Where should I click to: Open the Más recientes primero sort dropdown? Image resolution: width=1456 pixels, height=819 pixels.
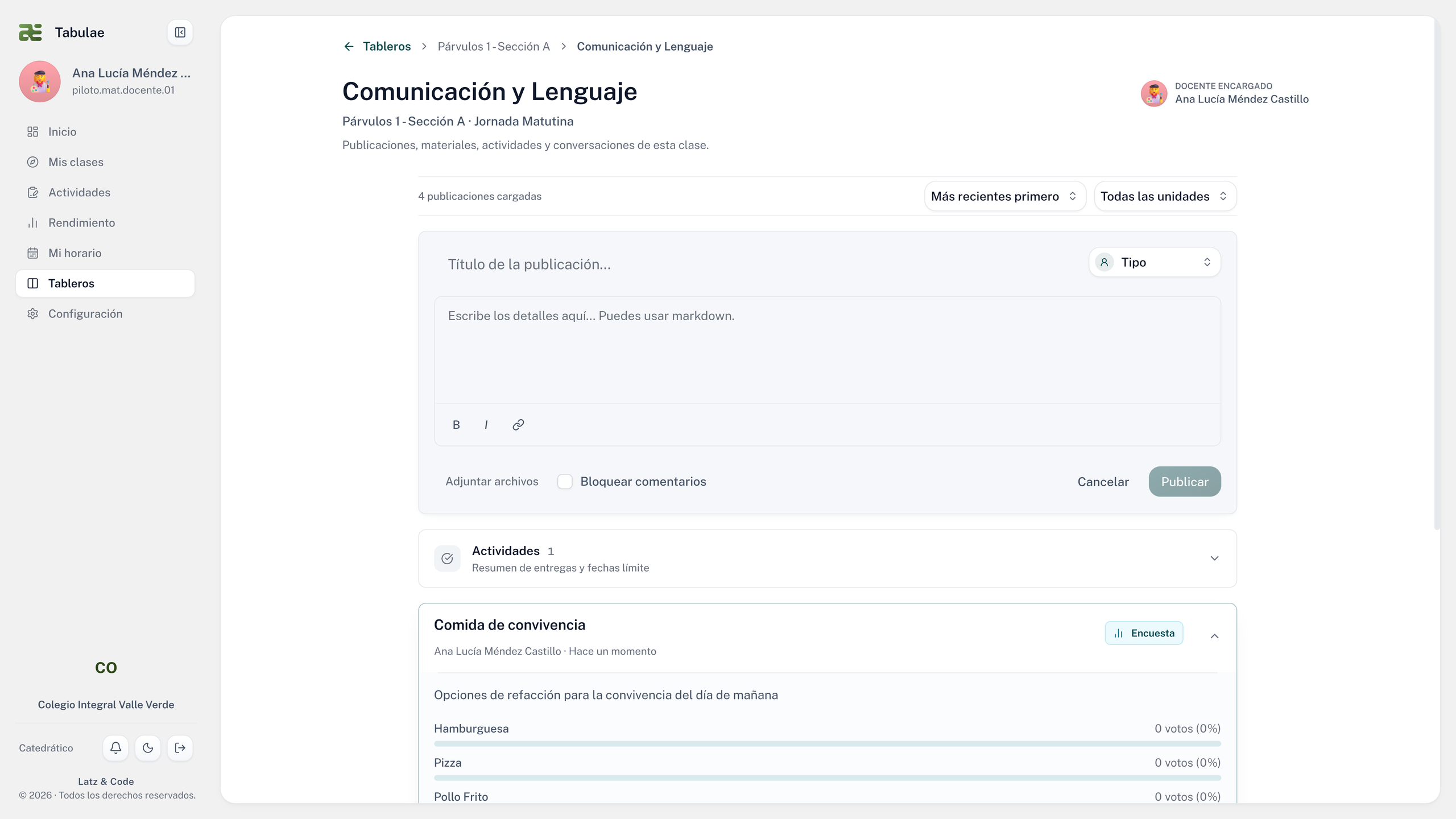pos(1005,196)
